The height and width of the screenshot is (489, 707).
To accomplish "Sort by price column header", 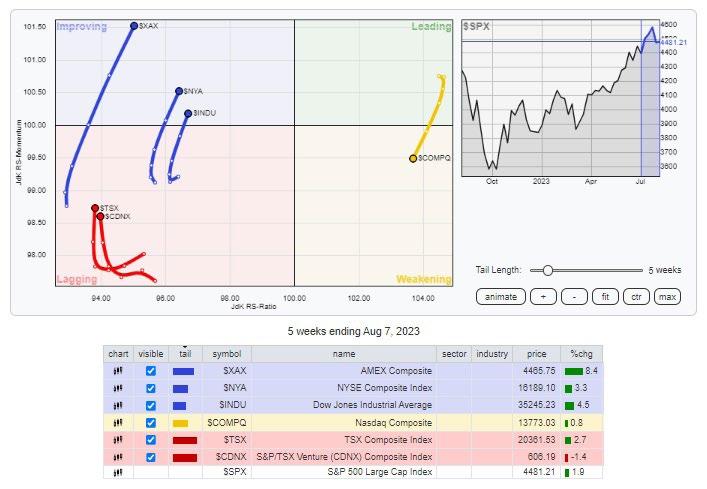I will point(537,354).
